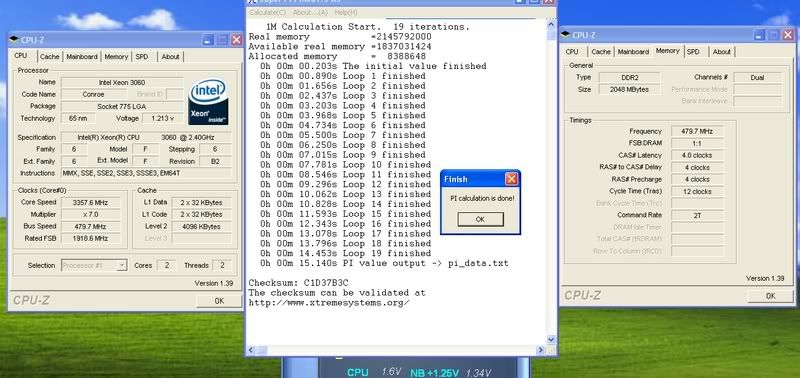Click the Rated FSB value 1918.6 MHz
Image resolution: width=800 pixels, height=378 pixels.
pyautogui.click(x=91, y=239)
